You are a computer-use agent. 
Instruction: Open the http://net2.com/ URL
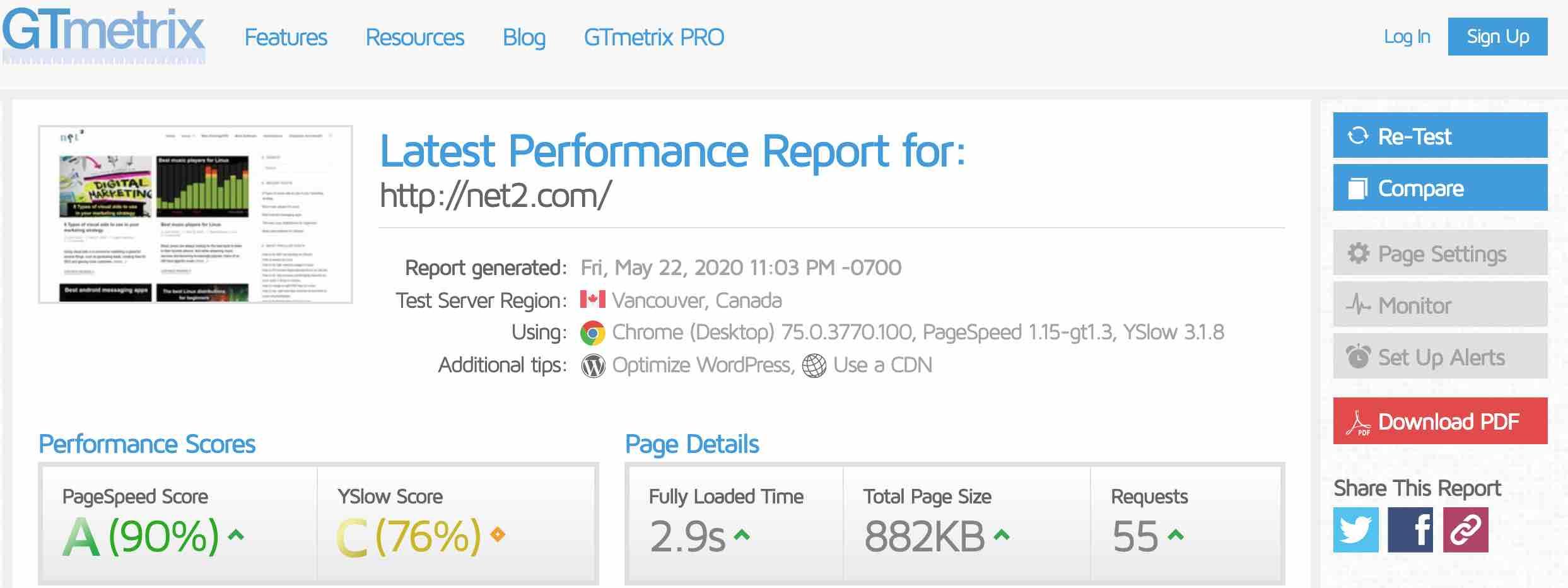pyautogui.click(x=496, y=196)
